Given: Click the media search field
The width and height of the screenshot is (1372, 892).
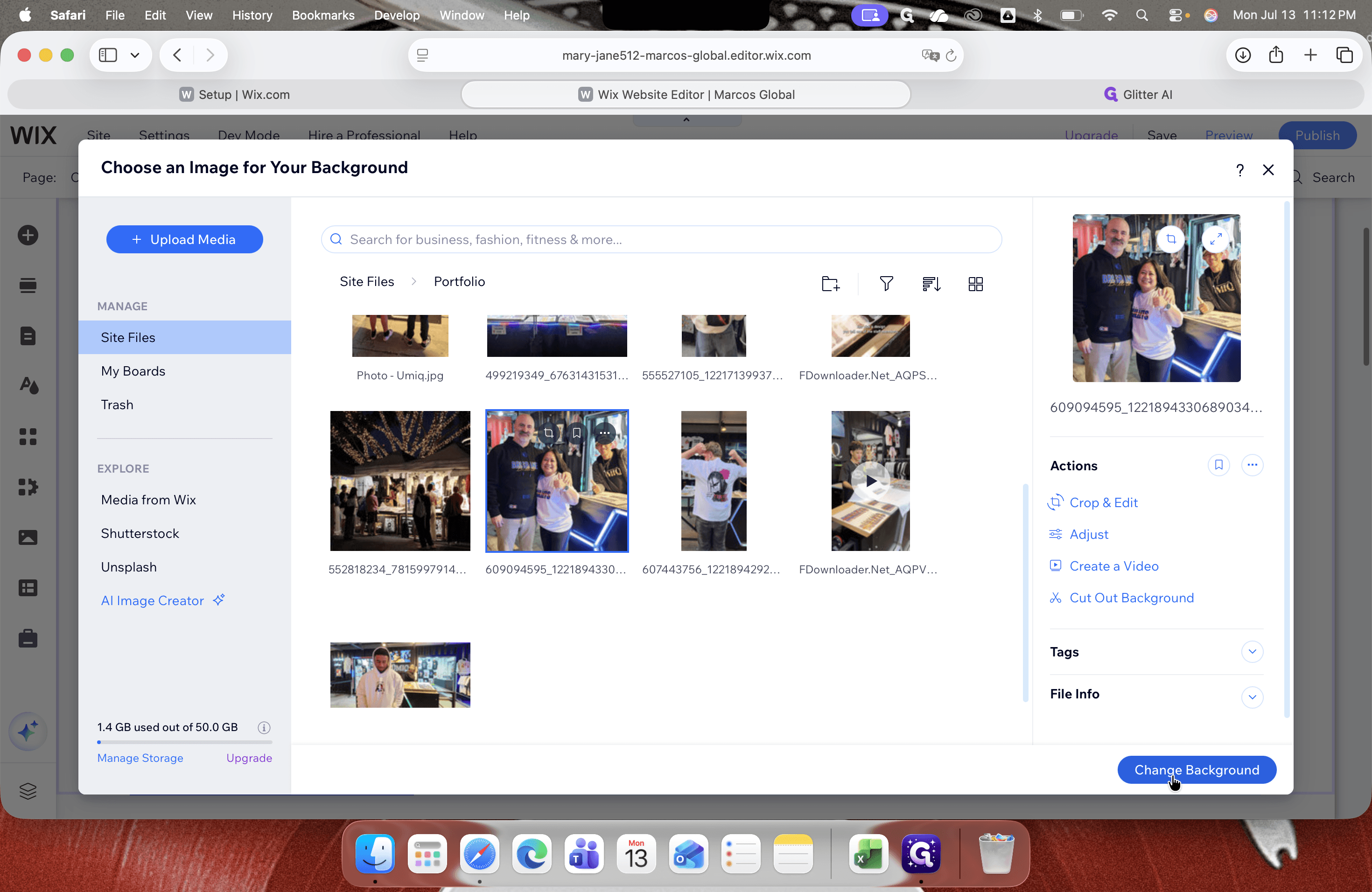Looking at the screenshot, I should [x=661, y=239].
